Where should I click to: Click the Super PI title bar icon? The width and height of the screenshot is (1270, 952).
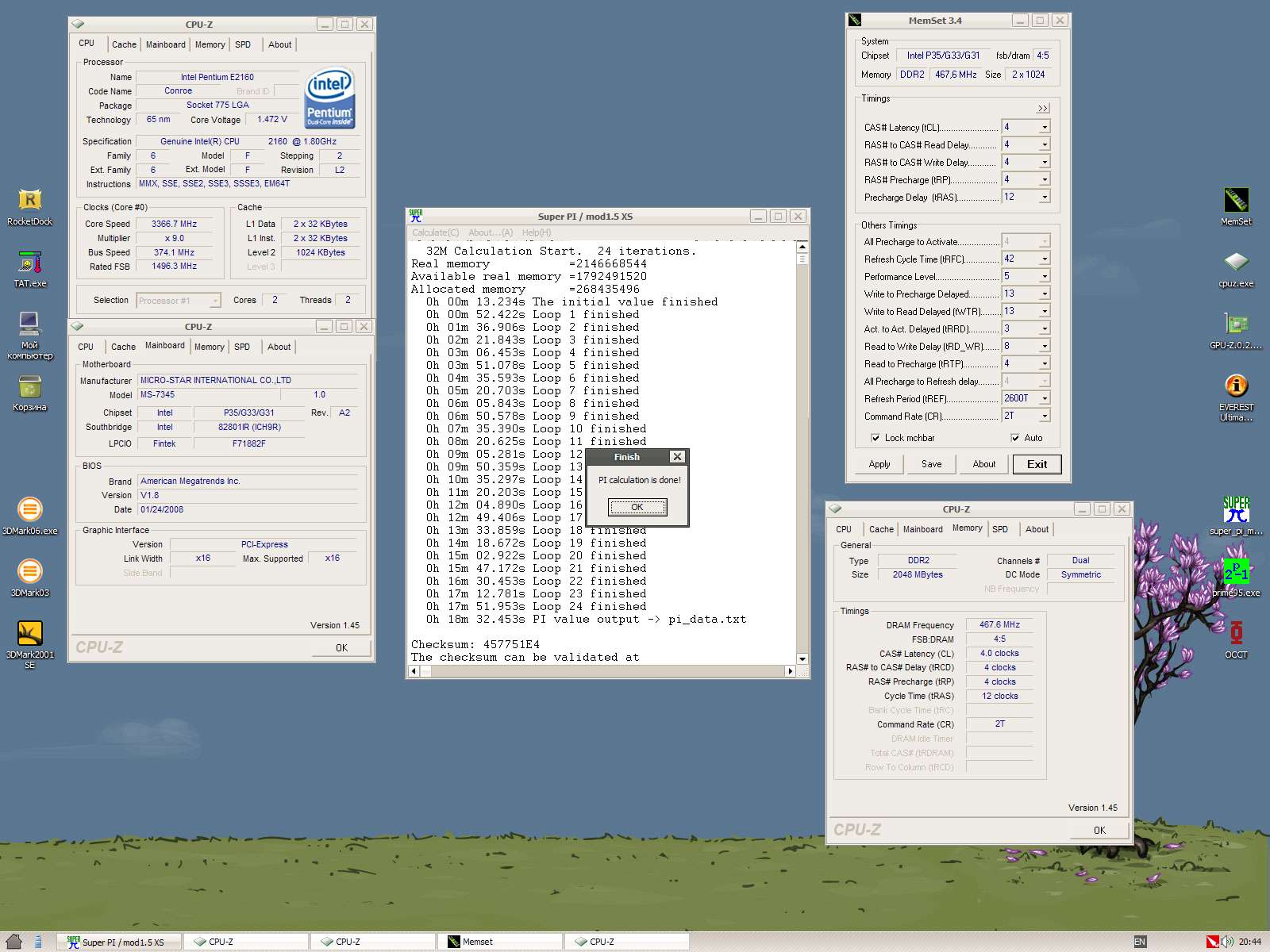(416, 216)
